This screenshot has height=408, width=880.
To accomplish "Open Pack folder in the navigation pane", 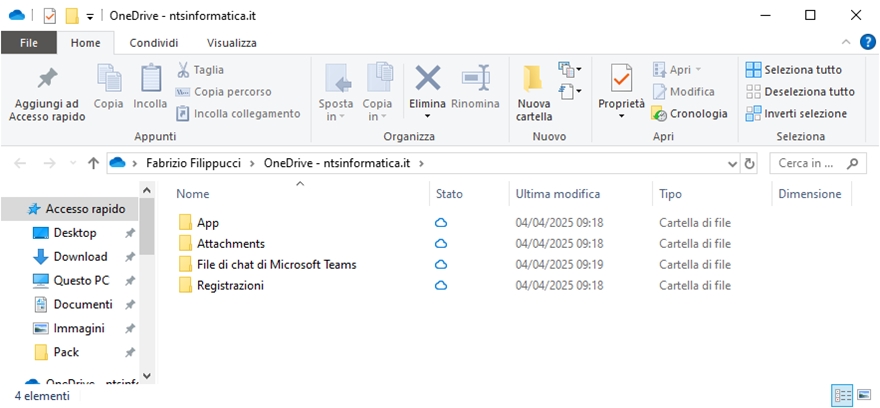I will pos(66,352).
